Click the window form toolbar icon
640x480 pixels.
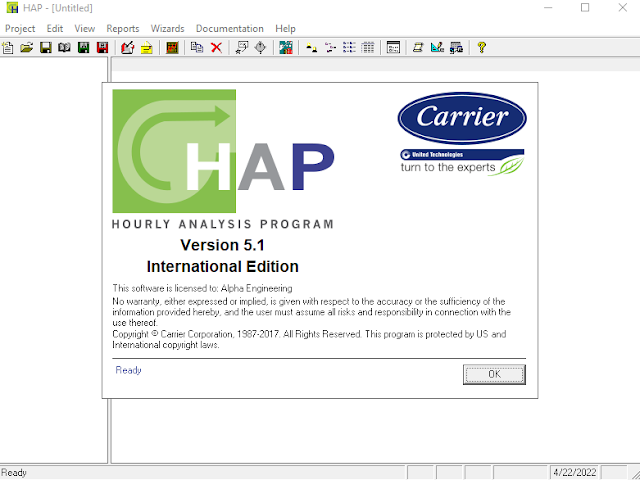pos(393,48)
